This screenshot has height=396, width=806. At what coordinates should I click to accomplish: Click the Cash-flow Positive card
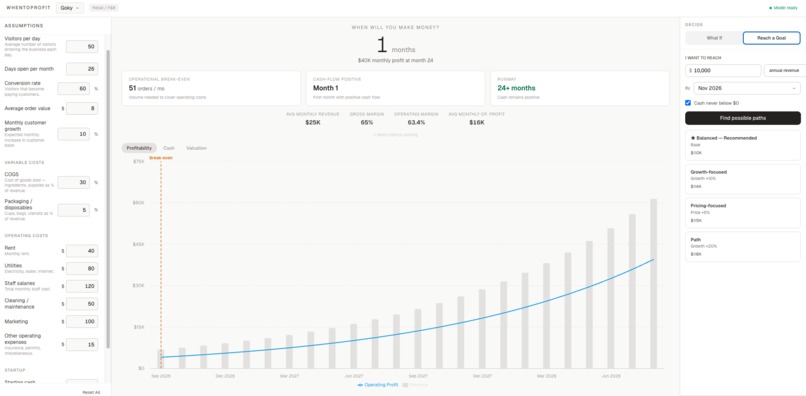395,88
